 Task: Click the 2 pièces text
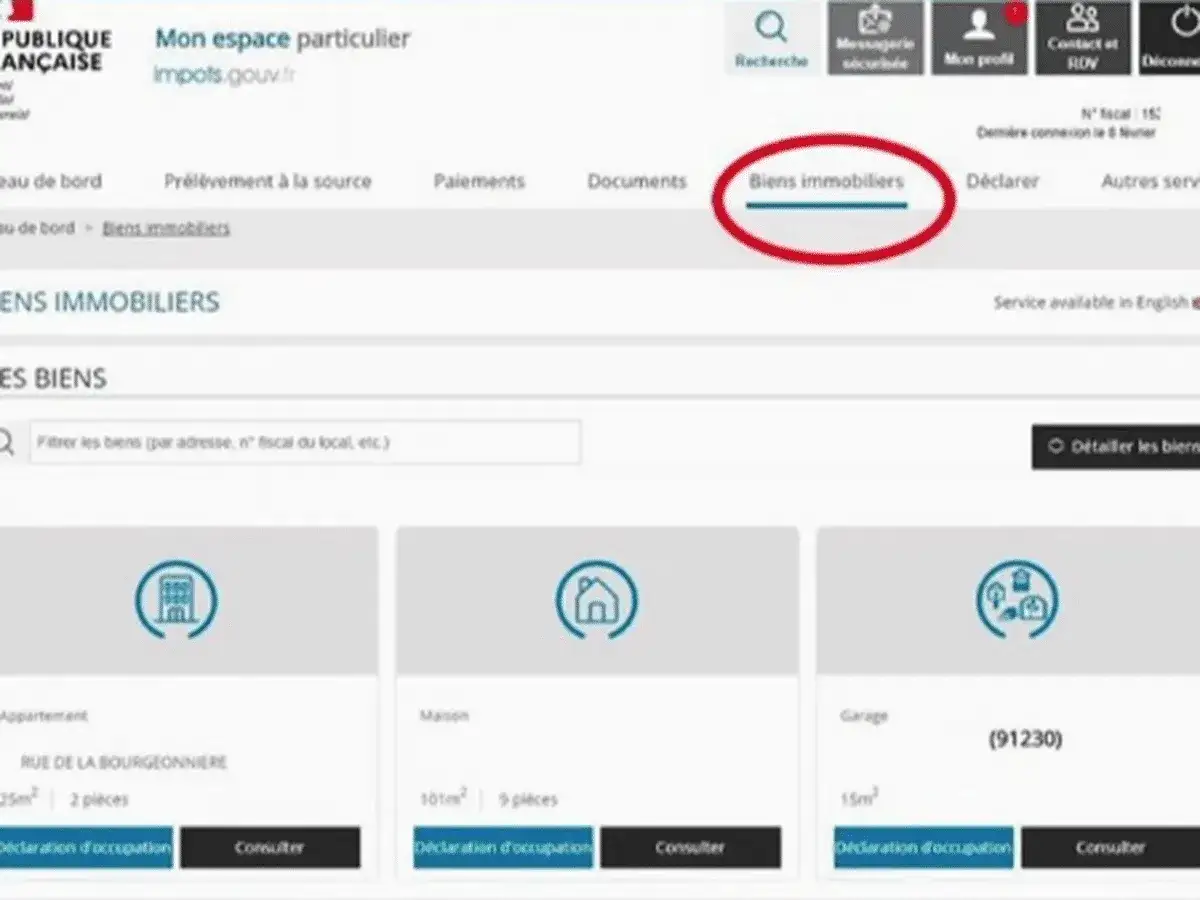pyautogui.click(x=99, y=800)
